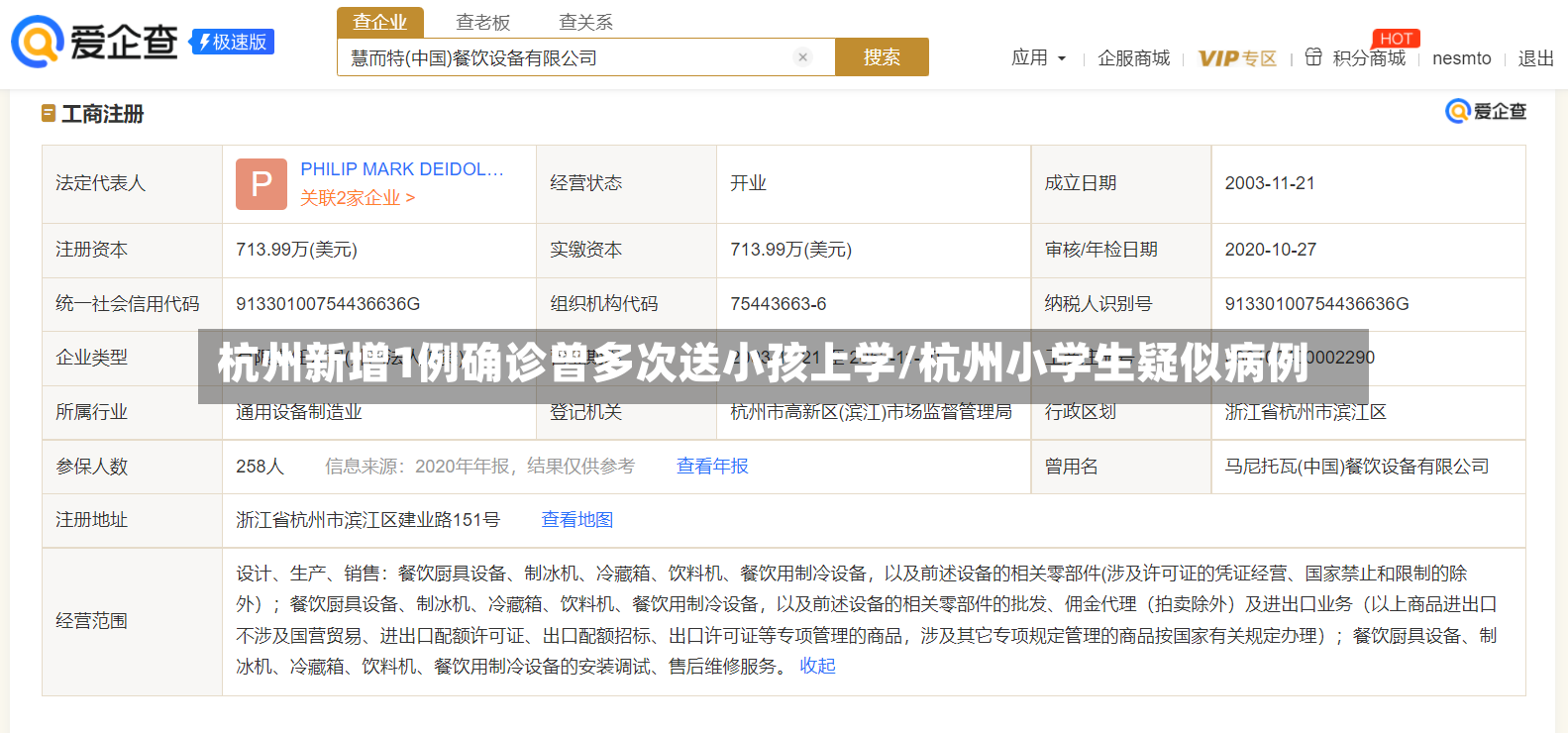Select 注册资本 value 713.99万(美元)
1568x733 pixels.
pos(297,250)
